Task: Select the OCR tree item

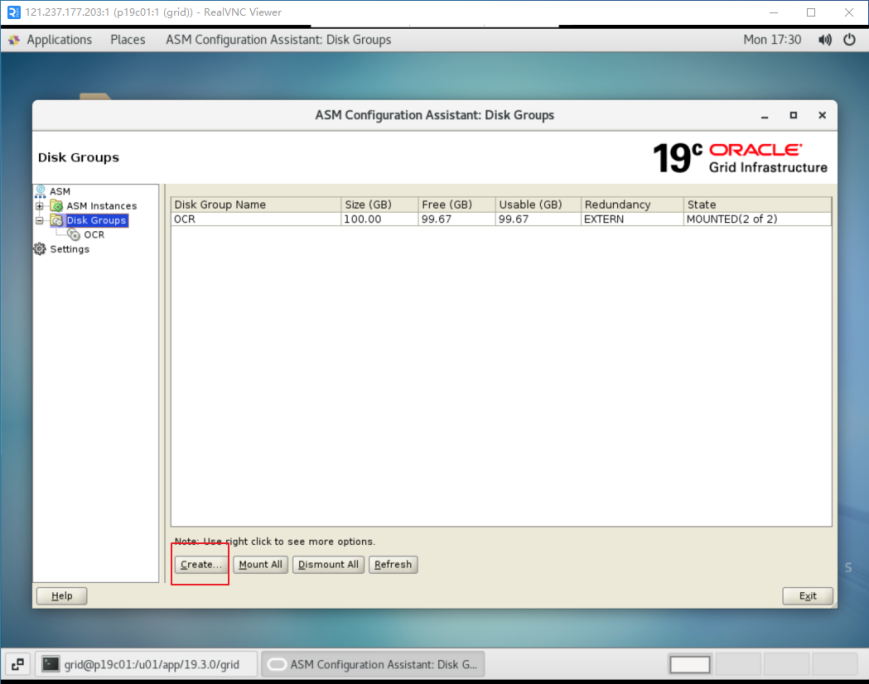Action: (94, 234)
